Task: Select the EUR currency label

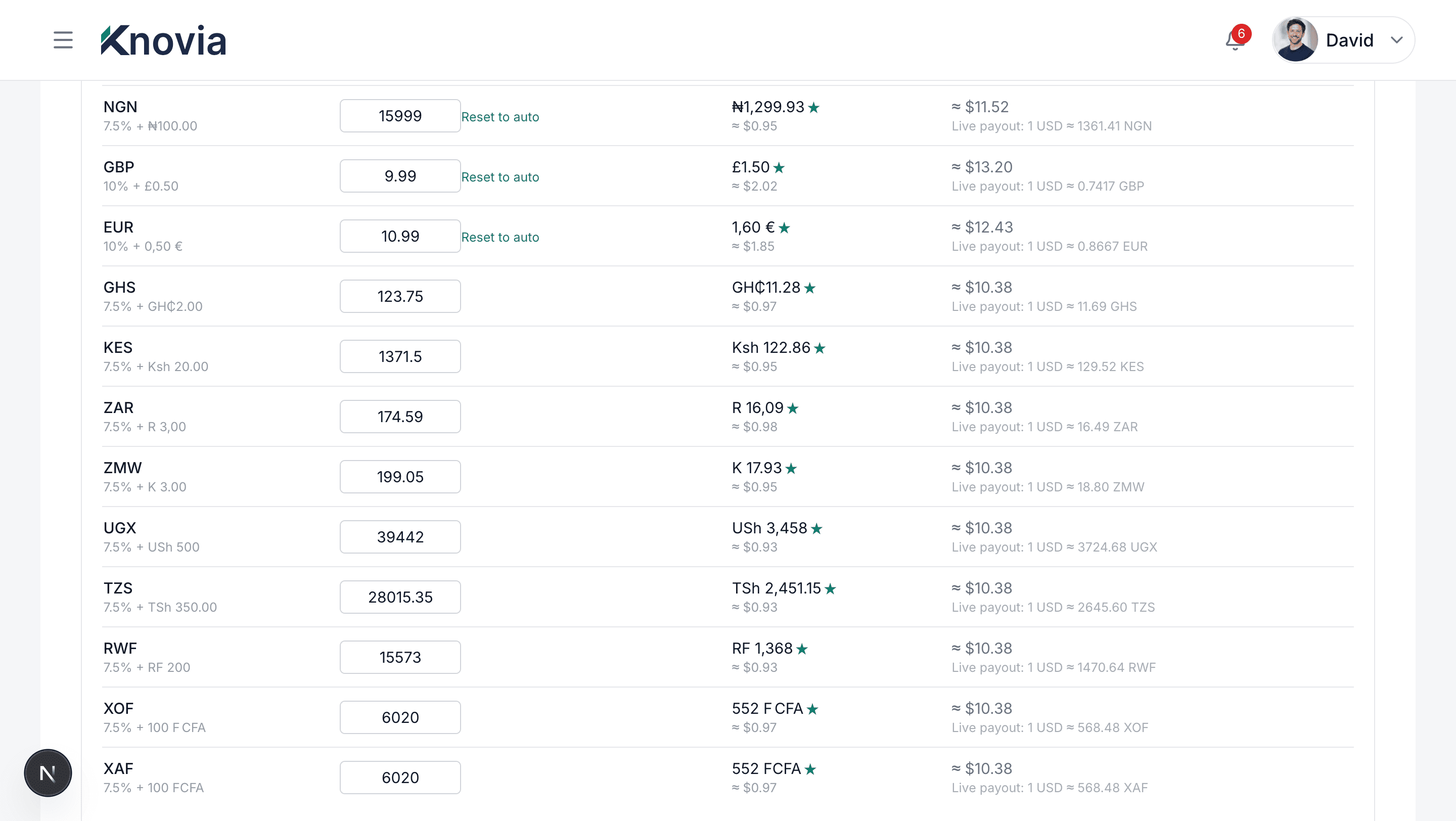Action: (118, 227)
